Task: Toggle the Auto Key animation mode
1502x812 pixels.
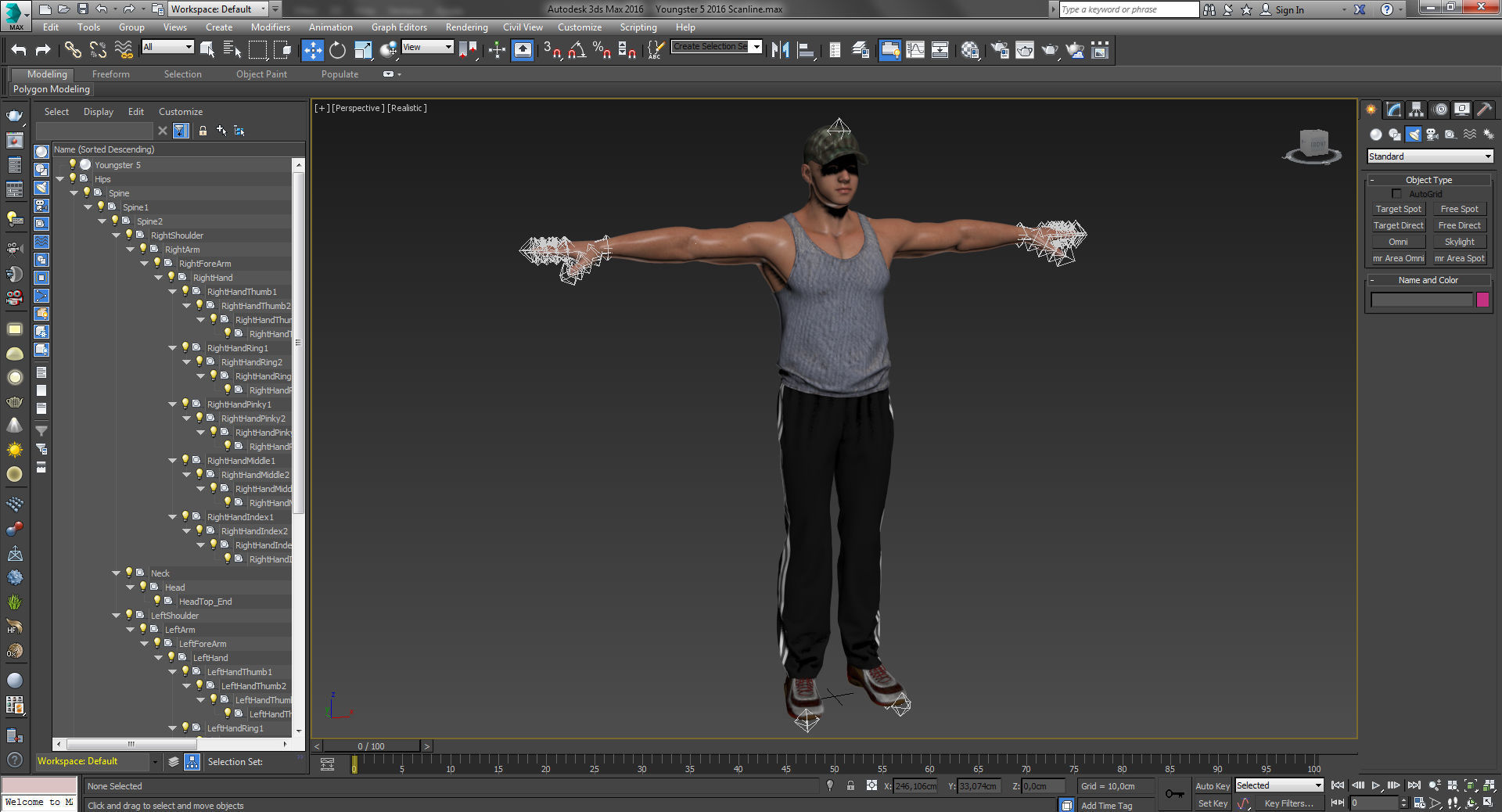Action: 1212,786
